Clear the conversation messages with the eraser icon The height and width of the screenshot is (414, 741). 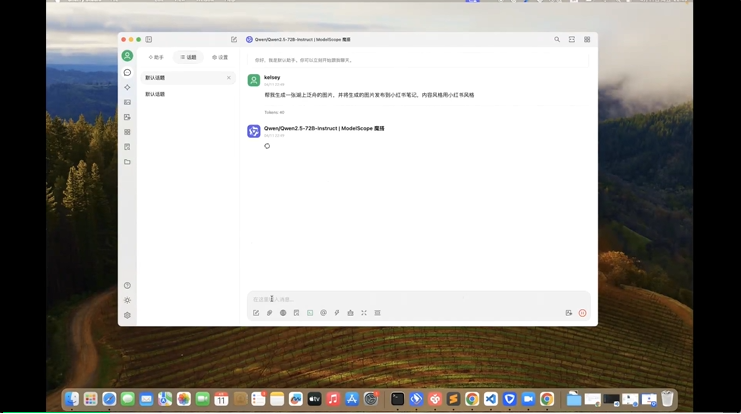350,313
